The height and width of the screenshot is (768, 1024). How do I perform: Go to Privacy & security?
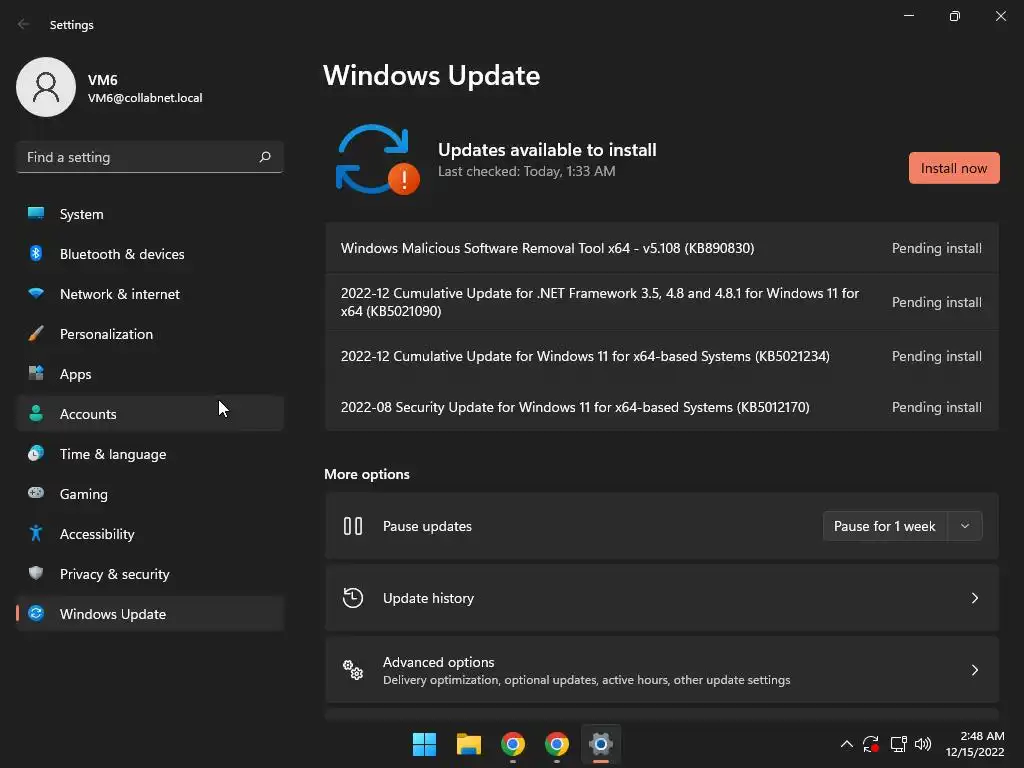[x=150, y=573]
